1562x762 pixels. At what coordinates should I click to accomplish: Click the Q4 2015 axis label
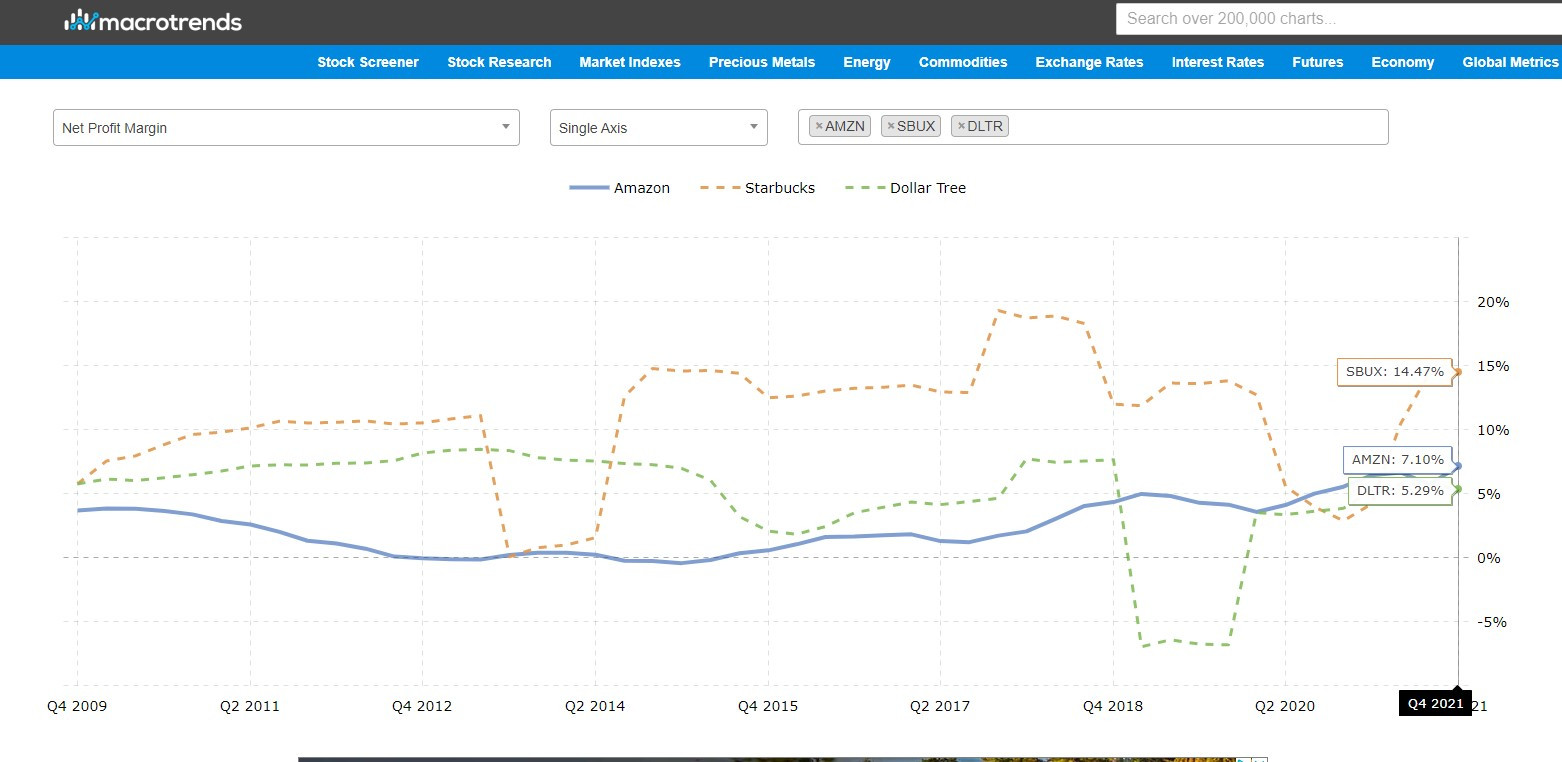coord(768,706)
